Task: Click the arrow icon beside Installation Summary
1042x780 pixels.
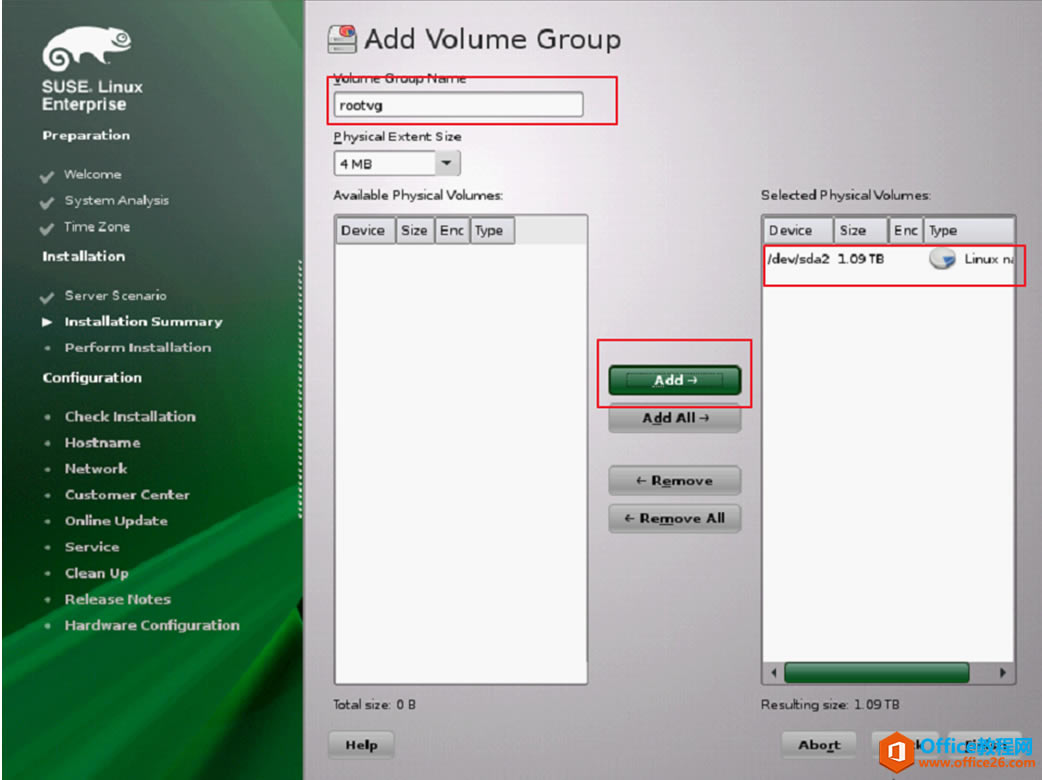Action: 47,322
